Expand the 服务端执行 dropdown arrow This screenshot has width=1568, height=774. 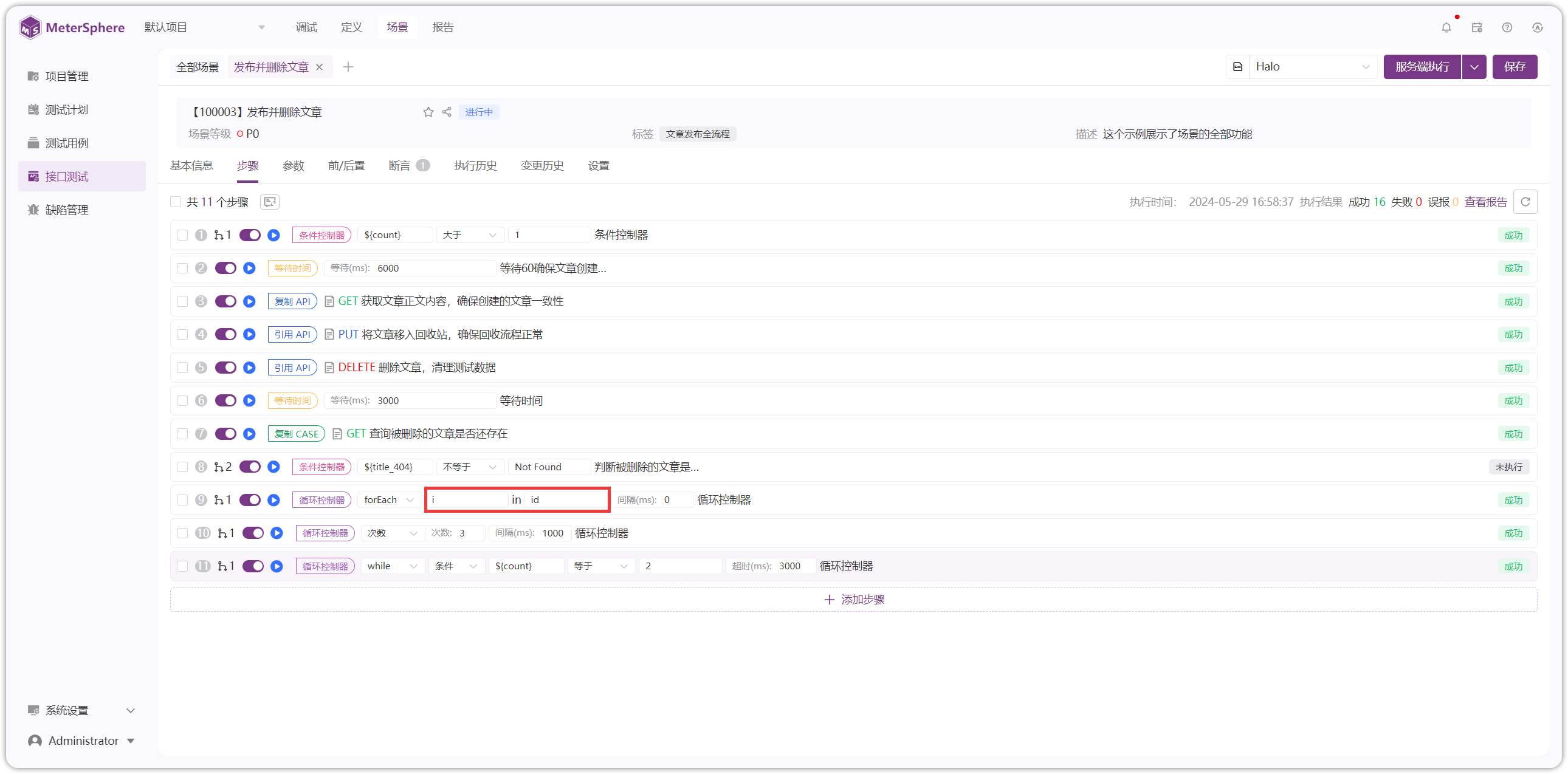click(x=1474, y=67)
